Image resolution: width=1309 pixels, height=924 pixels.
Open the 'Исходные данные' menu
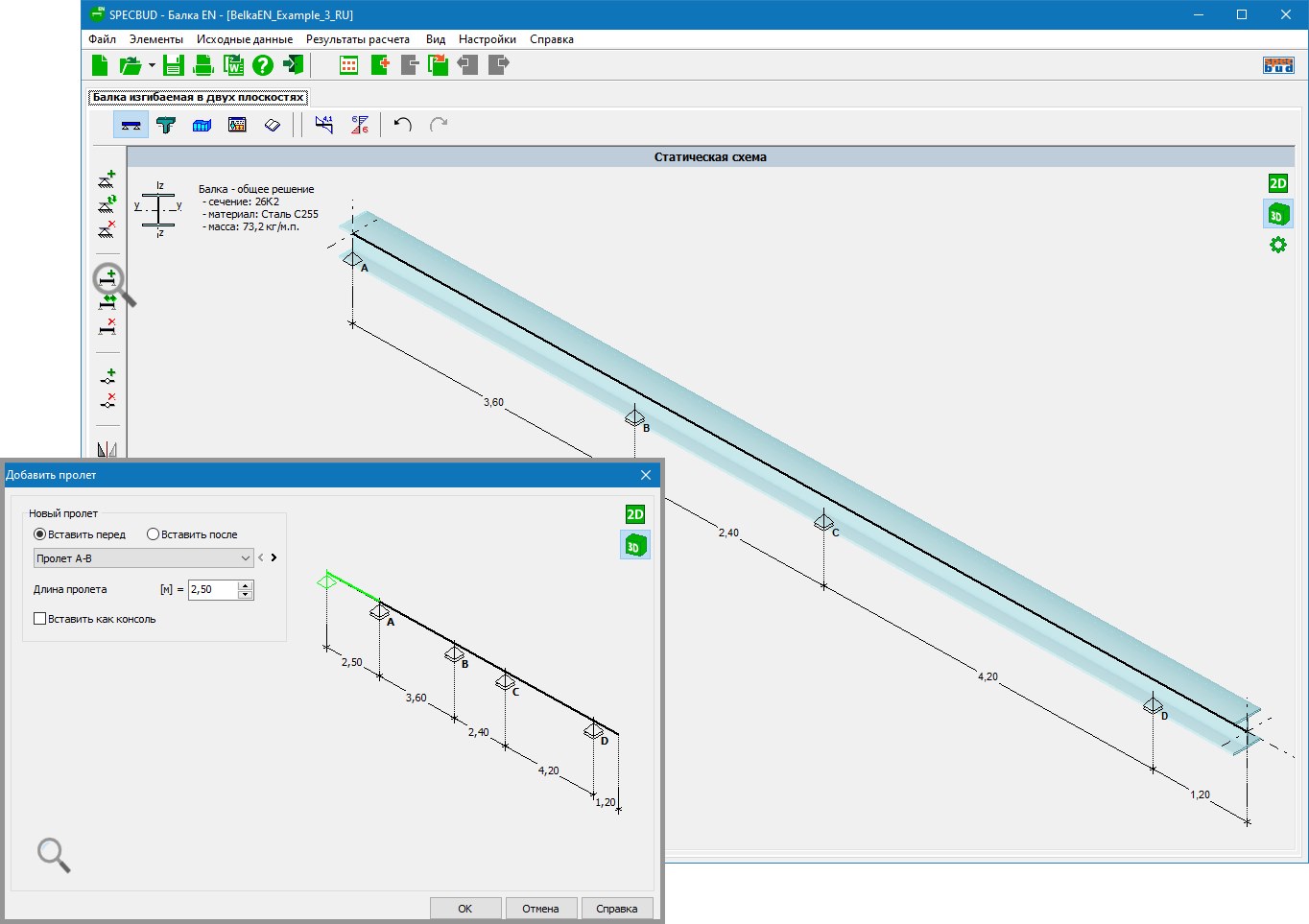pos(244,39)
